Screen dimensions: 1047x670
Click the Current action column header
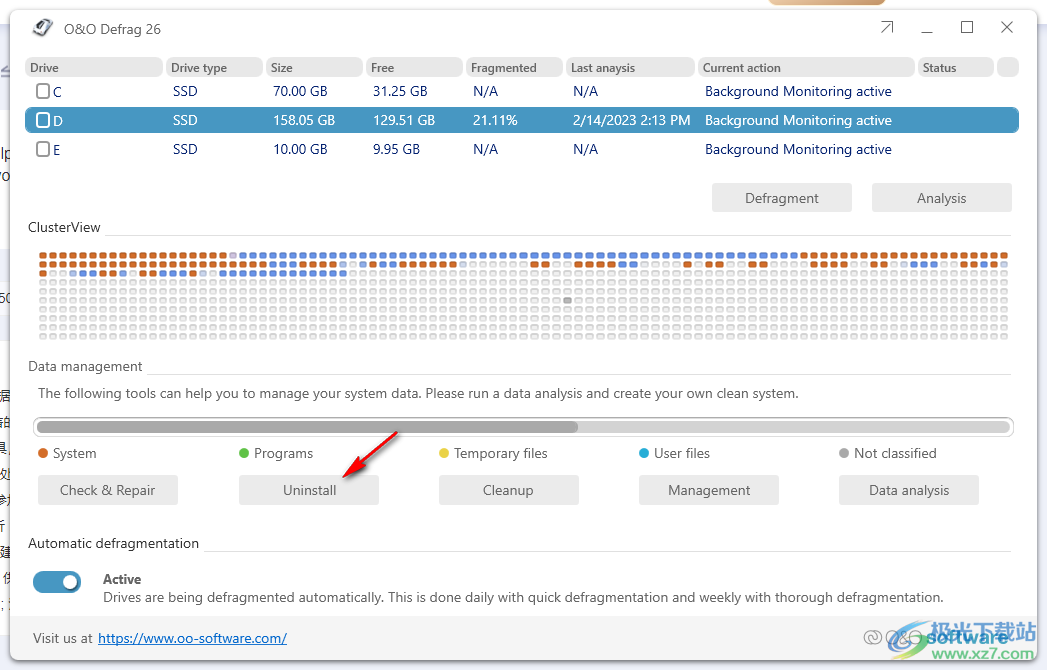tap(806, 67)
